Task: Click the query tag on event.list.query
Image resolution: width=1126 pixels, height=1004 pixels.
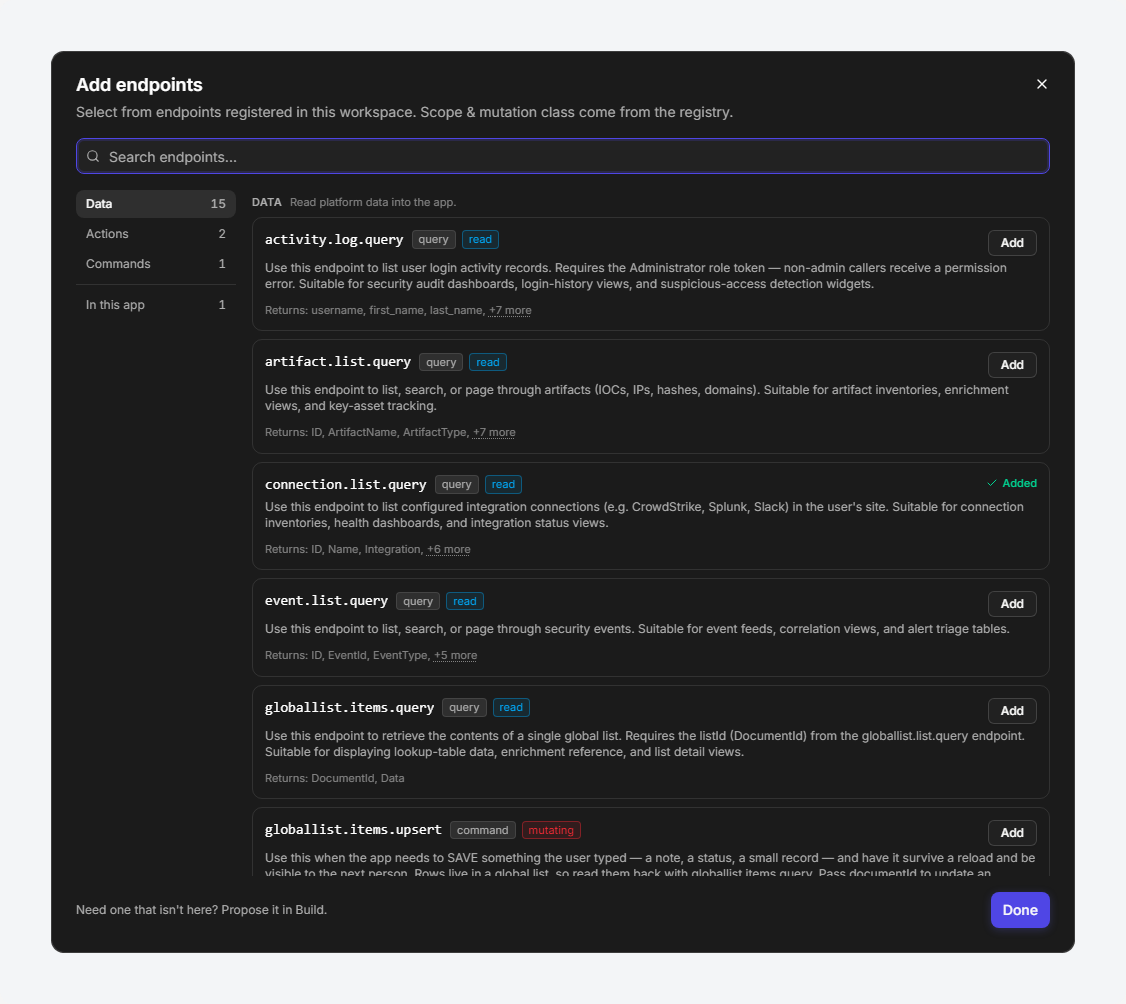Action: click(x=418, y=601)
